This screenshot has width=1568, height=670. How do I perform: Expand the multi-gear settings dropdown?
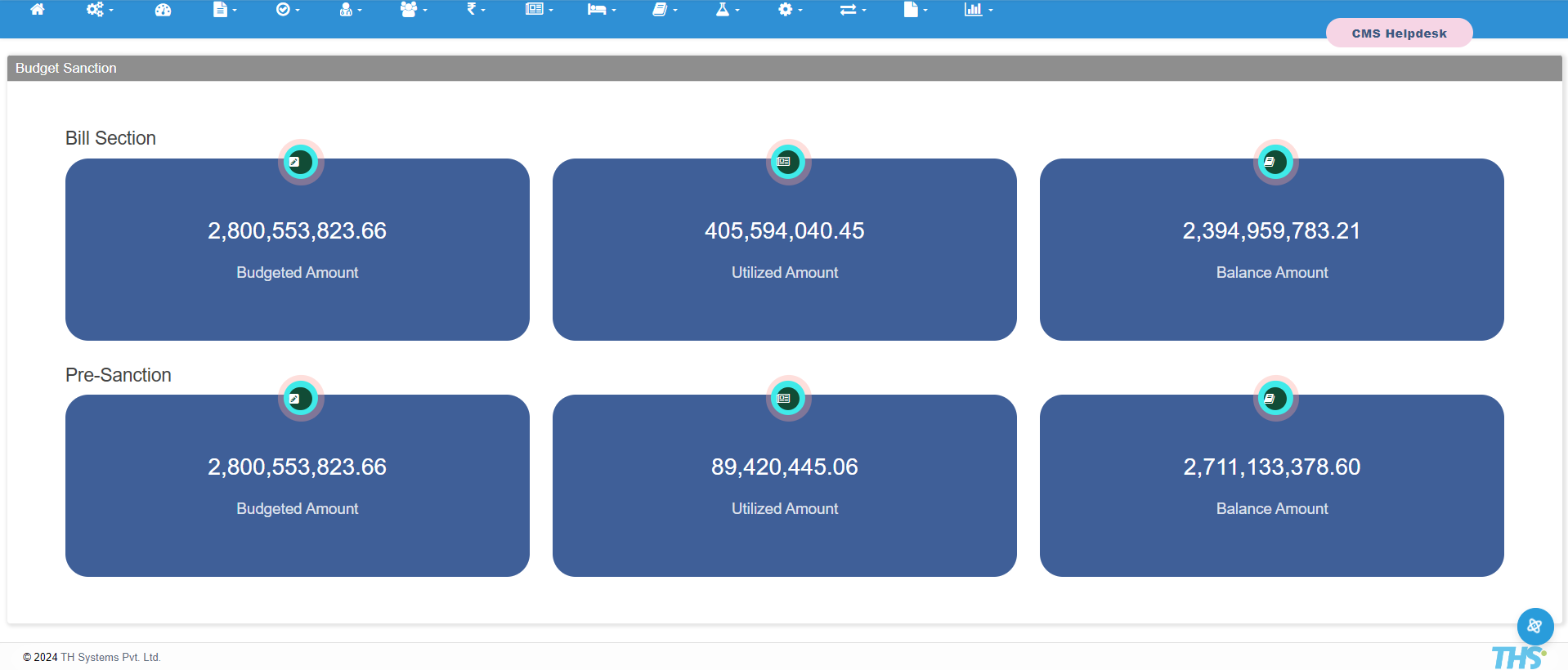pyautogui.click(x=100, y=10)
